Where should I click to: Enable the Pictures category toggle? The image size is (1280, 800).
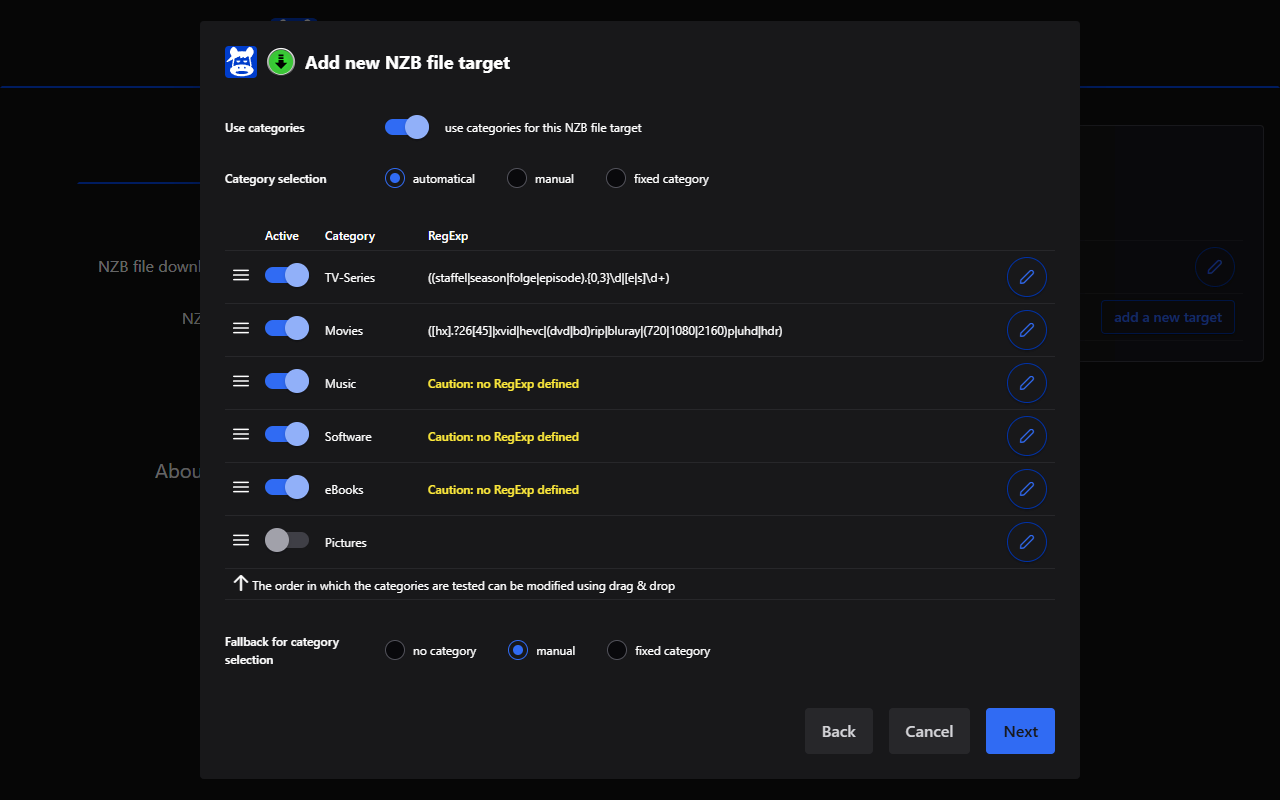(x=286, y=539)
